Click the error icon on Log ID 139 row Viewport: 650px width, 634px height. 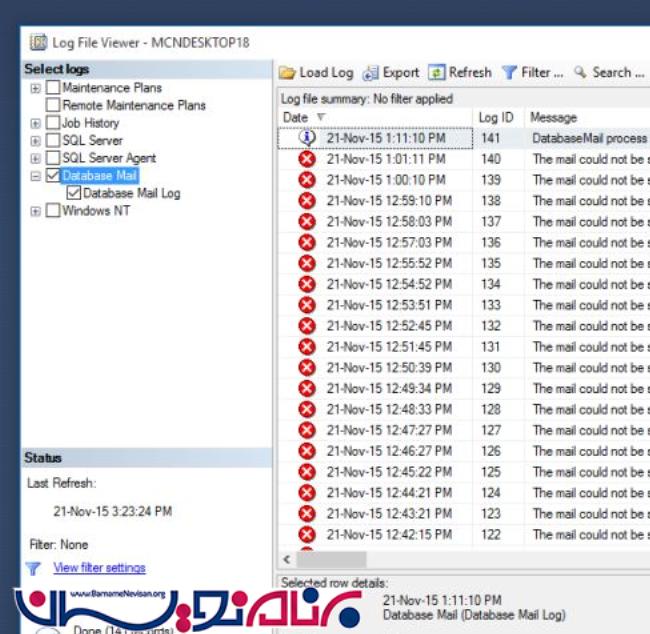click(x=307, y=180)
